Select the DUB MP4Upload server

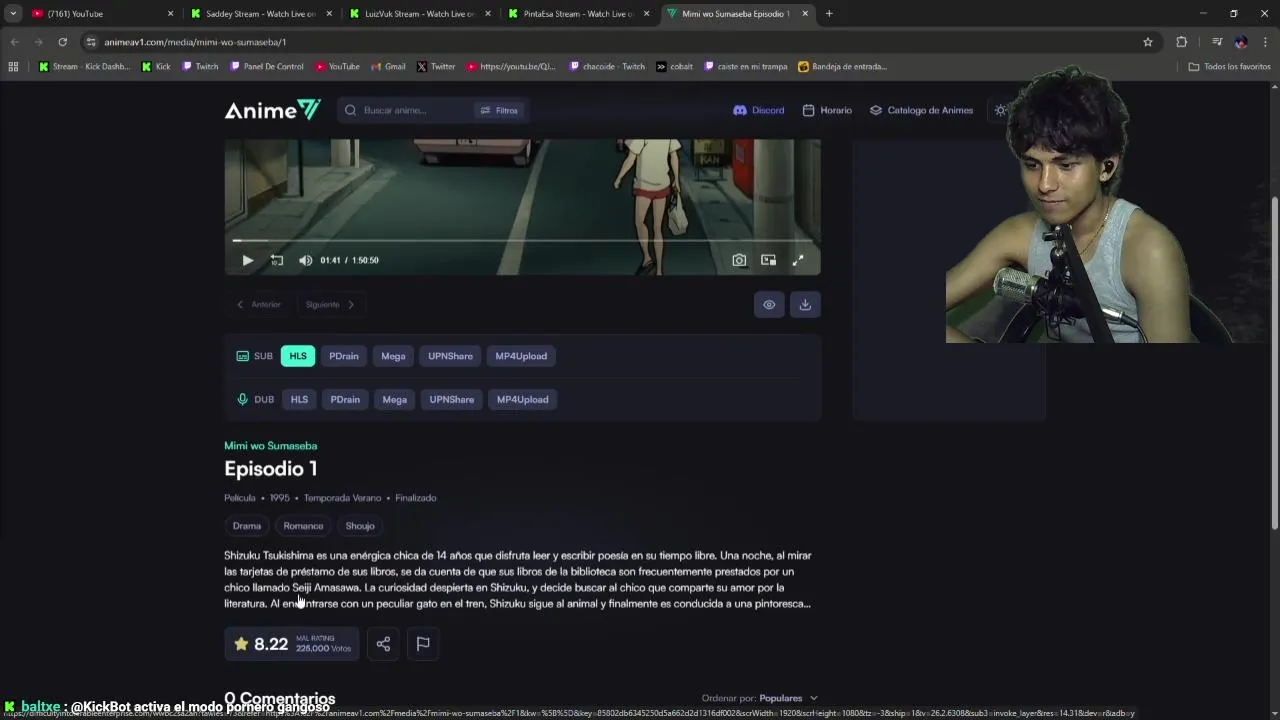click(x=522, y=399)
